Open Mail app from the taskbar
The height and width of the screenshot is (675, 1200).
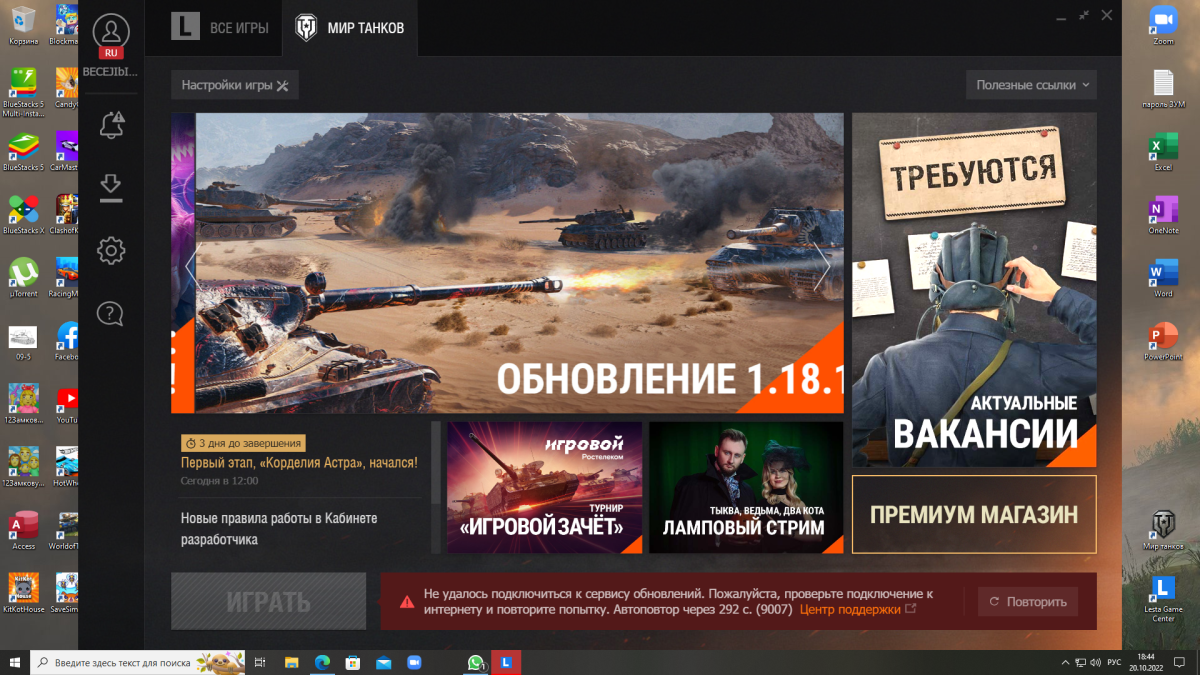(x=384, y=662)
